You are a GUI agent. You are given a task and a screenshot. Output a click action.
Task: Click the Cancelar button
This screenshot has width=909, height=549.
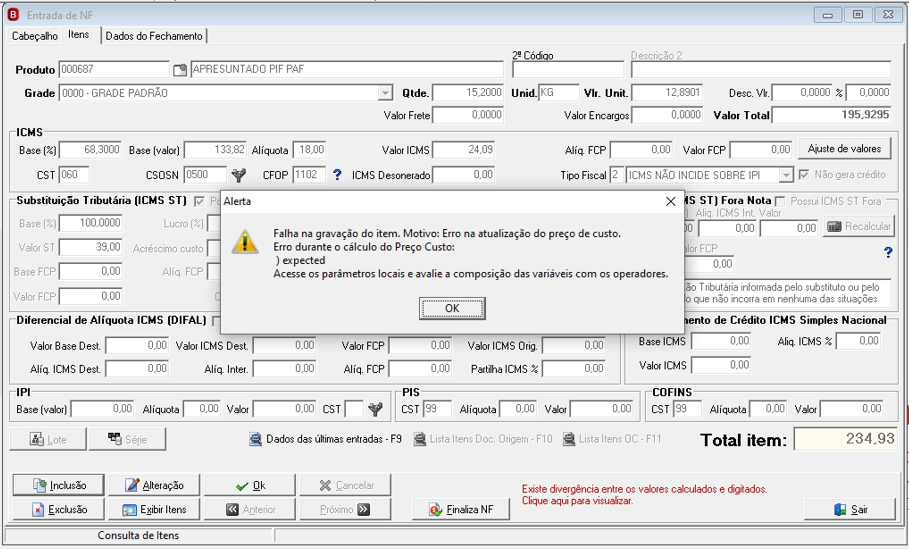pyautogui.click(x=346, y=485)
